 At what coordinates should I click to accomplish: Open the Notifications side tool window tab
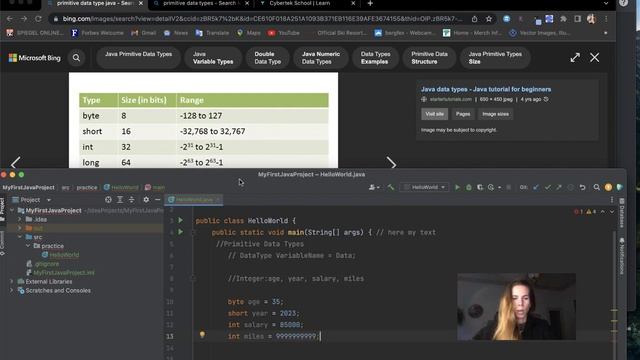coord(622,257)
